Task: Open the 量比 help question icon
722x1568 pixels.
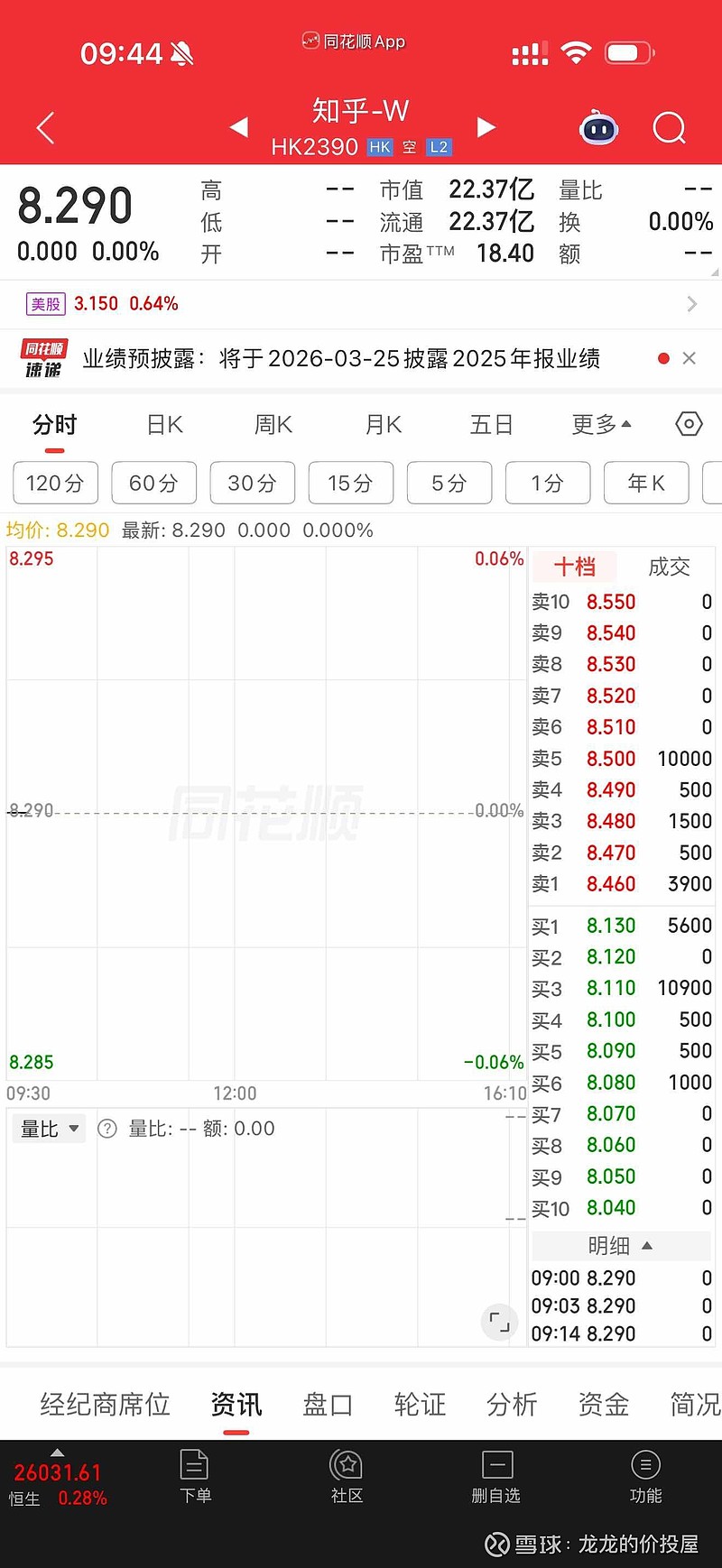Action: [x=107, y=1129]
